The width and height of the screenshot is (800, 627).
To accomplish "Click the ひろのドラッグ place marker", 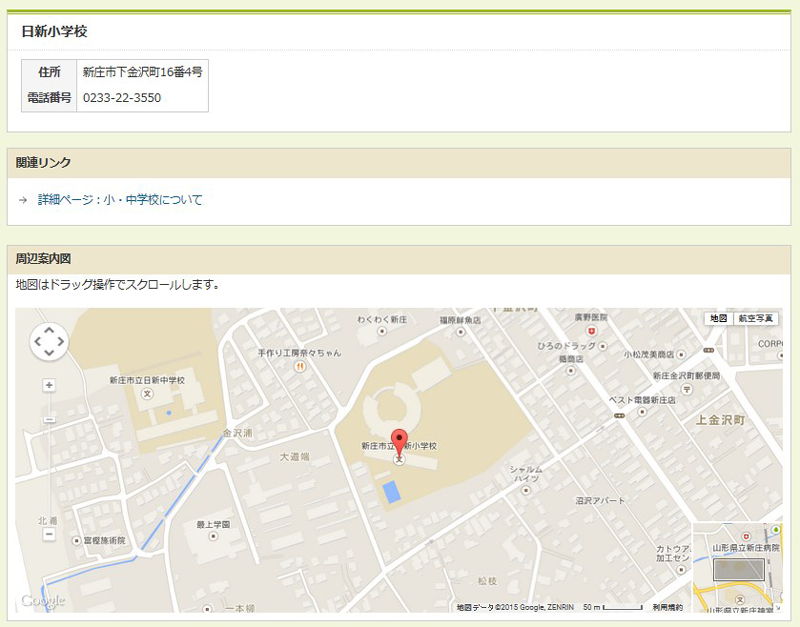I will coord(603,346).
